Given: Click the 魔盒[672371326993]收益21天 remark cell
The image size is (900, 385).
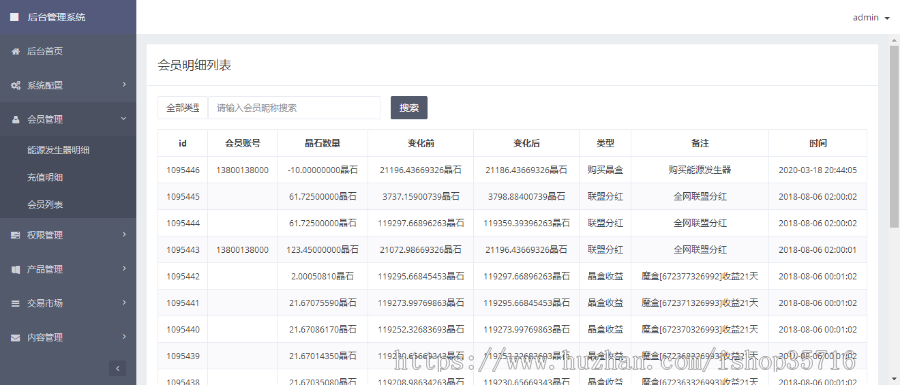Looking at the screenshot, I should click(700, 303).
